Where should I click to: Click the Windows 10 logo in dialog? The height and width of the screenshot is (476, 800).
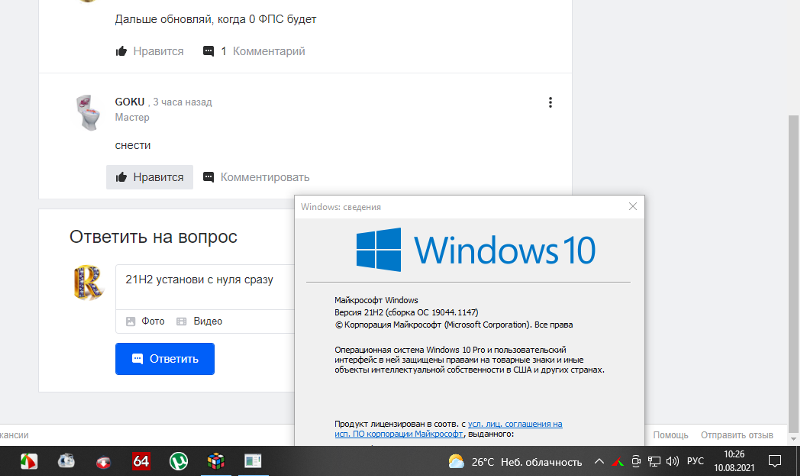tap(476, 249)
